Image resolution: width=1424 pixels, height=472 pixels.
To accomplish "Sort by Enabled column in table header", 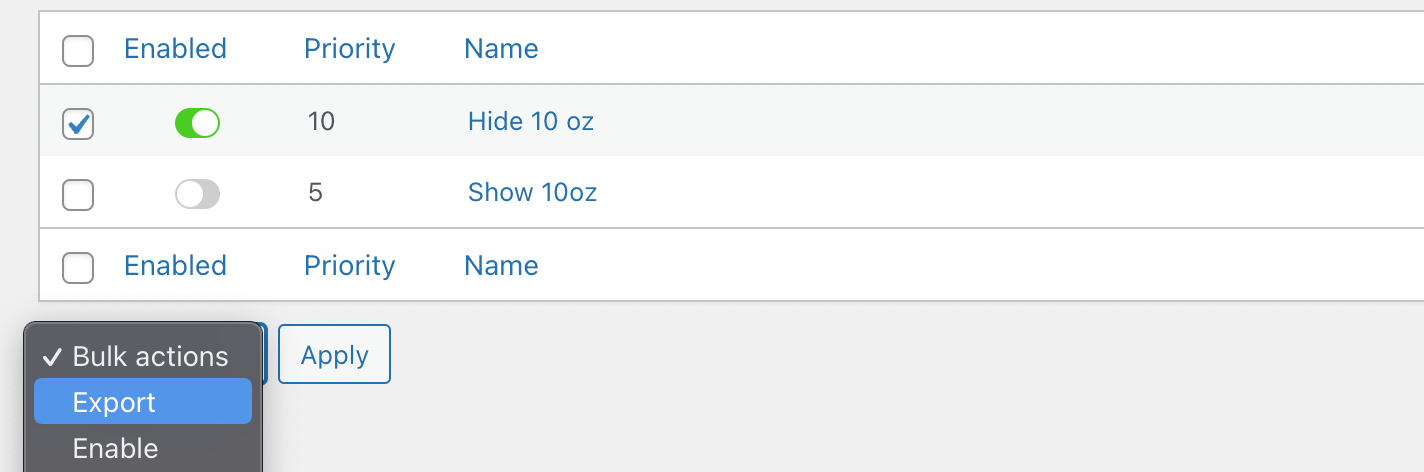I will tap(175, 49).
